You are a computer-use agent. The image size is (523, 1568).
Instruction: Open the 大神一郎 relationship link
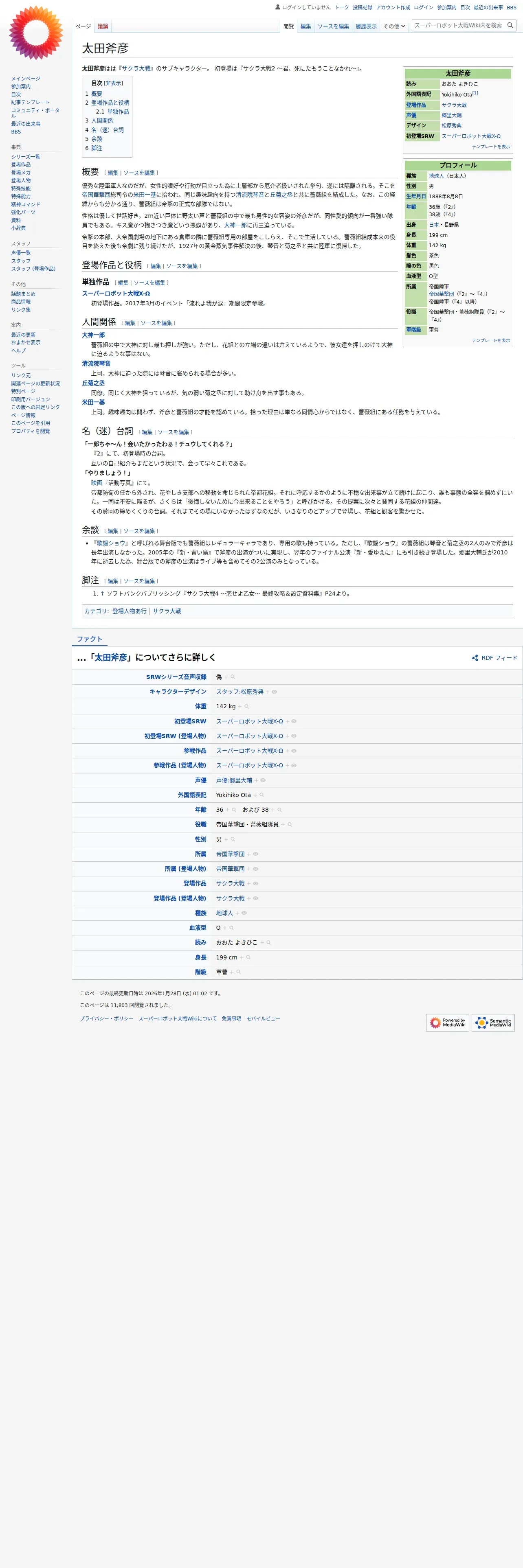tap(93, 335)
